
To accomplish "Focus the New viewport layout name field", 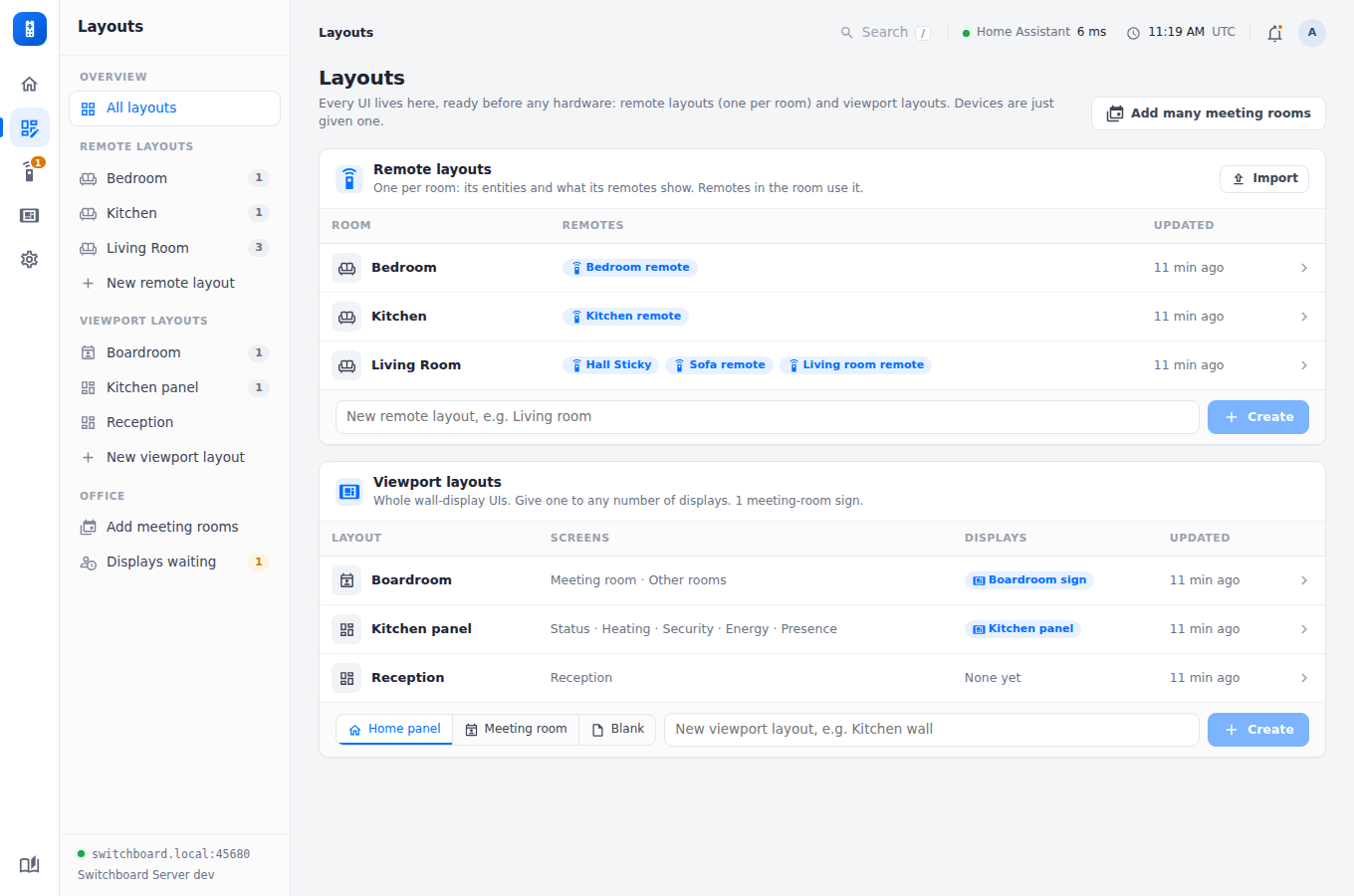I will click(932, 730).
